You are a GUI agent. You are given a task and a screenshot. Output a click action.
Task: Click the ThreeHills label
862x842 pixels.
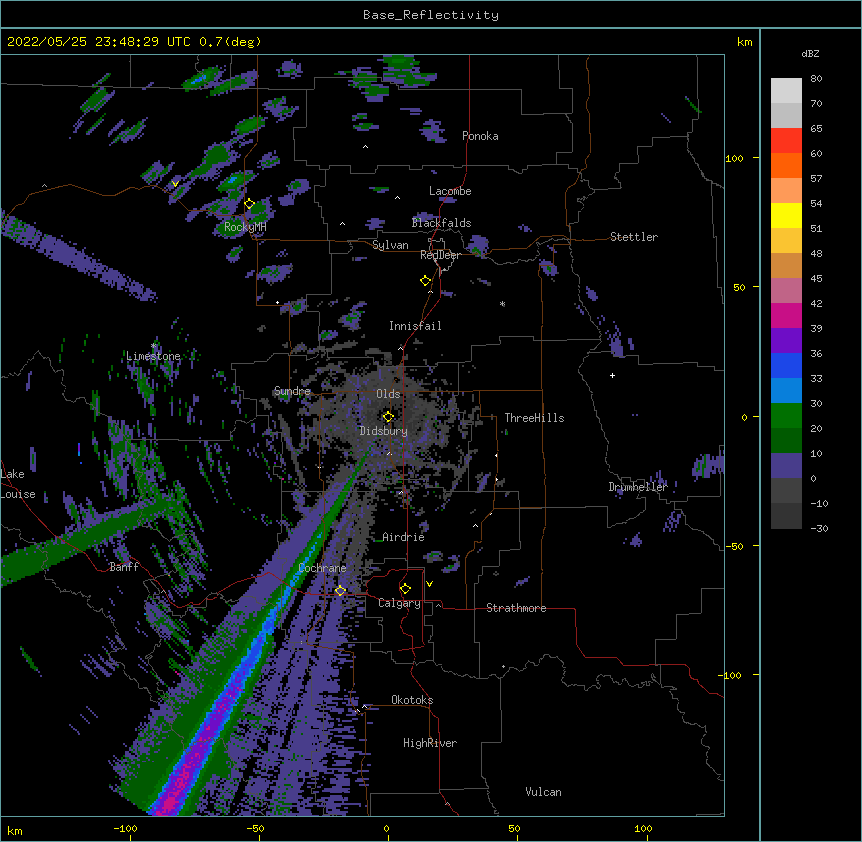point(534,418)
